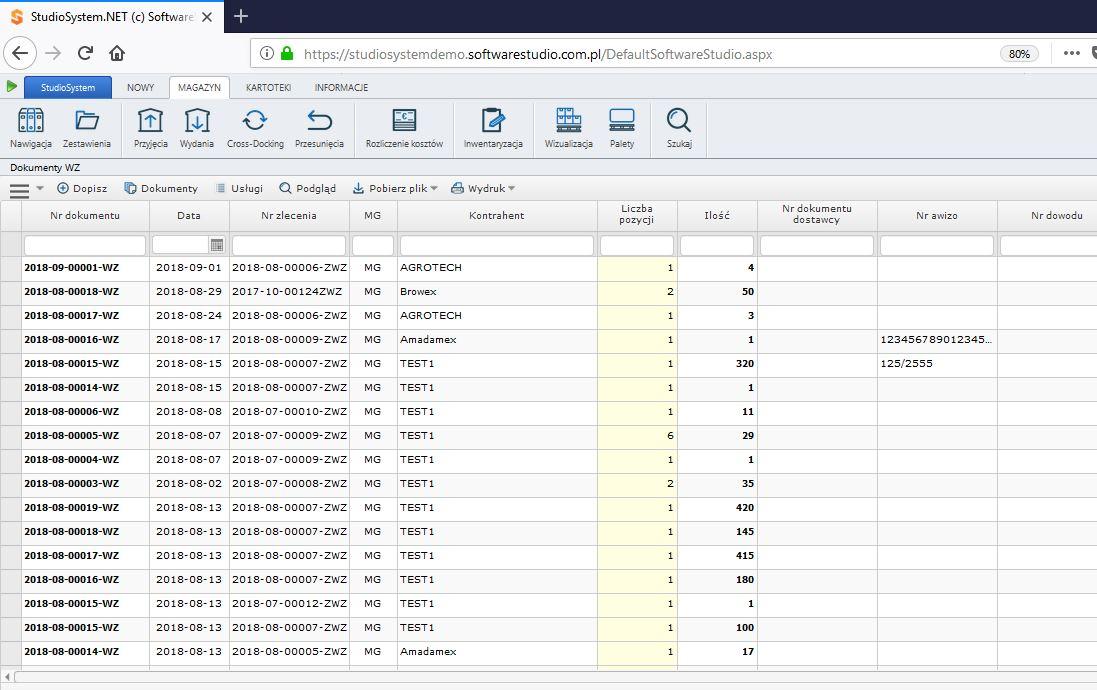Screen dimensions: 1097x690
Task: Sort by Data column header
Action: (x=189, y=216)
